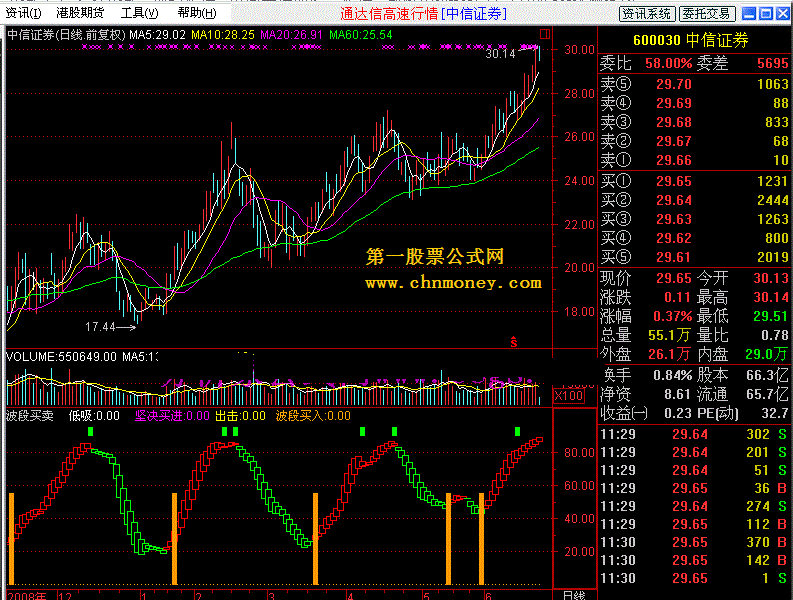Click the 30.14 high price annotation
Viewport: 793px width, 600px height.
[500, 54]
